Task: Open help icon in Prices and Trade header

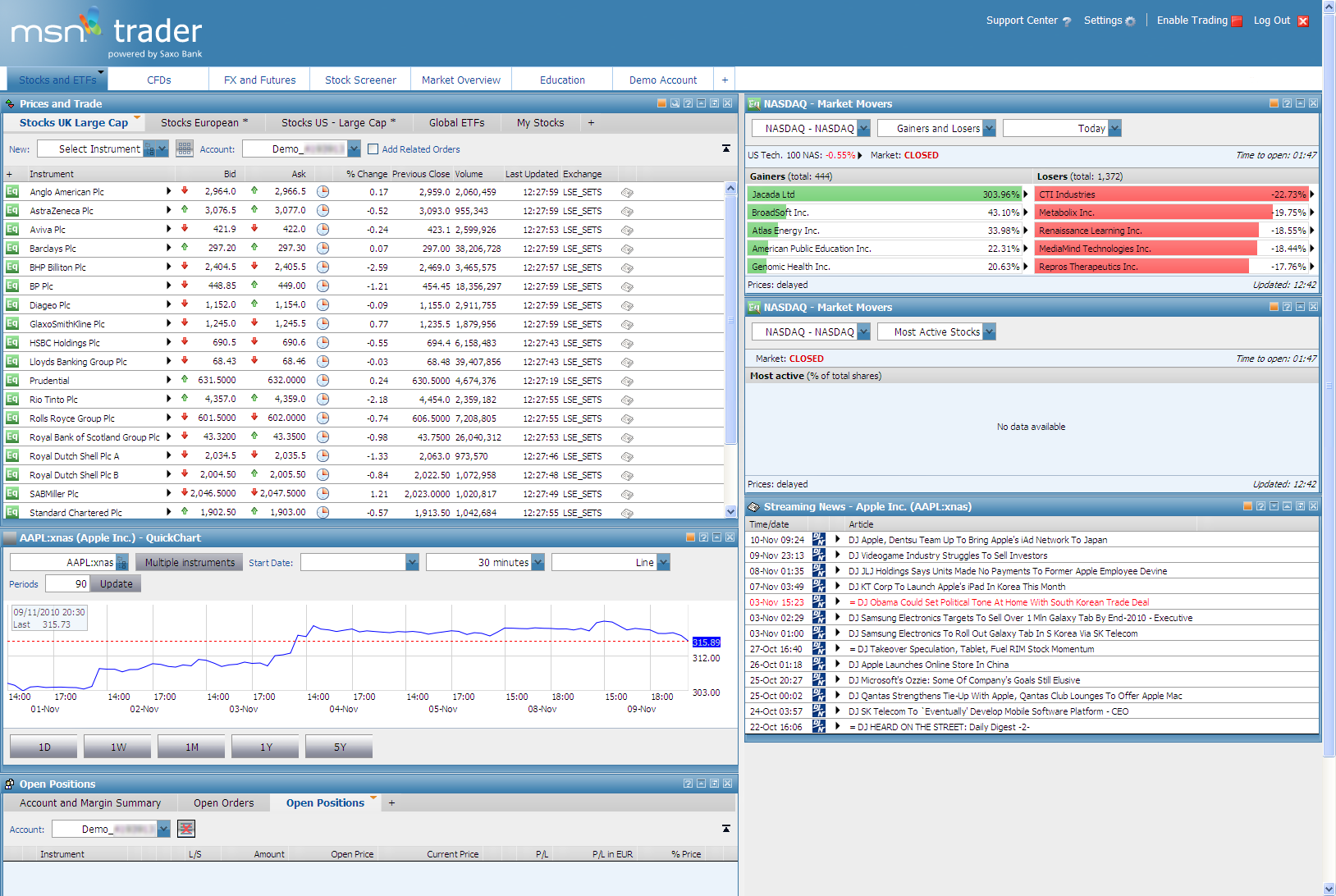Action: (688, 103)
